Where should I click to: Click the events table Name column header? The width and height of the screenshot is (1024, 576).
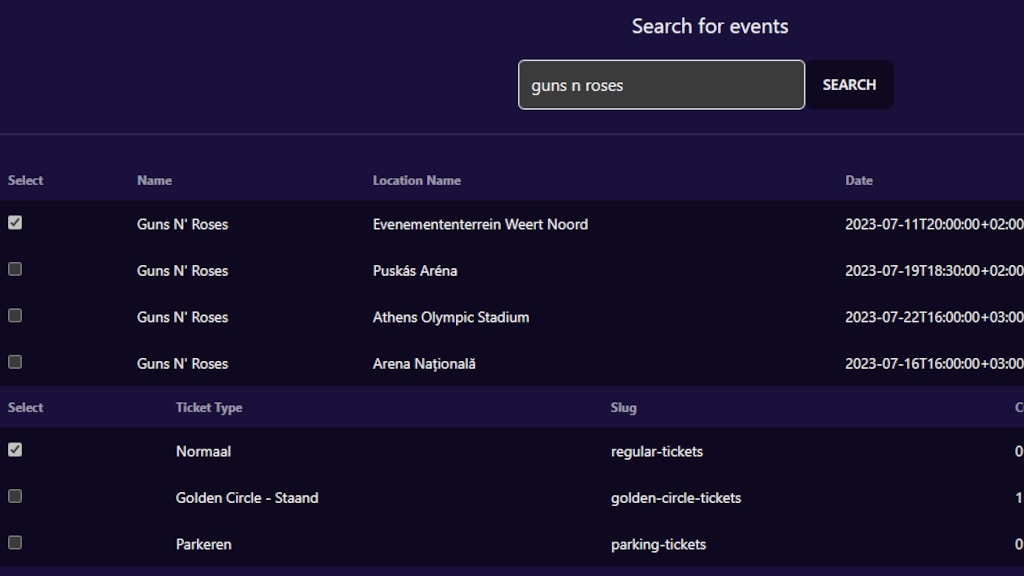(154, 181)
